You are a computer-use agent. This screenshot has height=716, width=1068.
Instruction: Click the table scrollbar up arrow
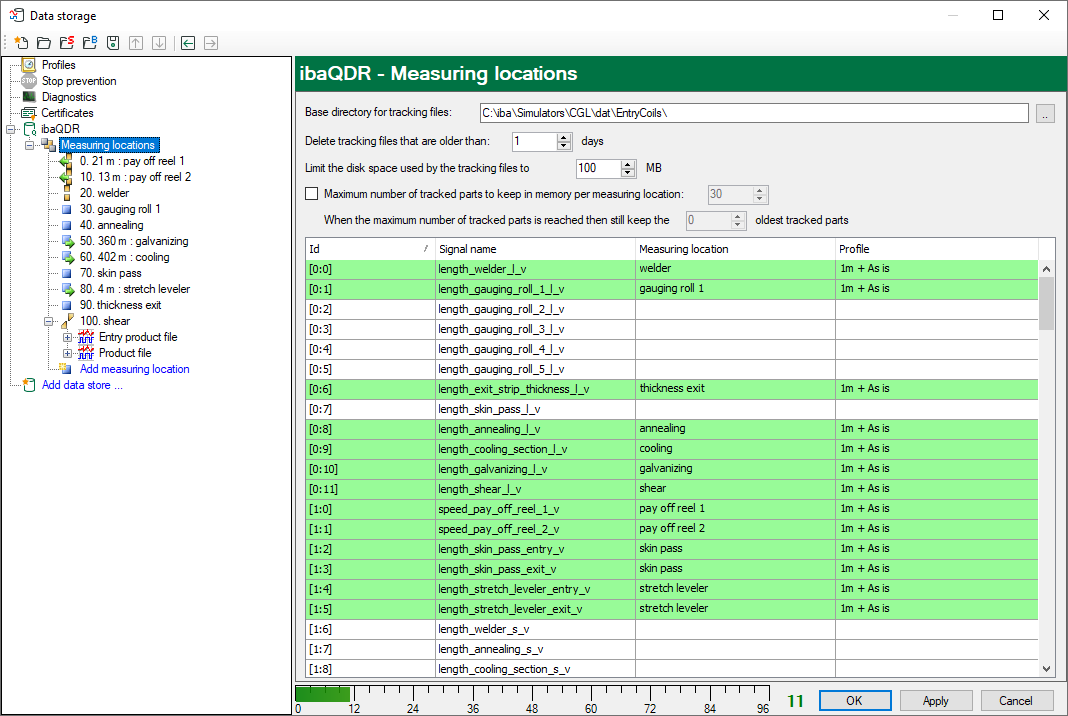(1046, 268)
